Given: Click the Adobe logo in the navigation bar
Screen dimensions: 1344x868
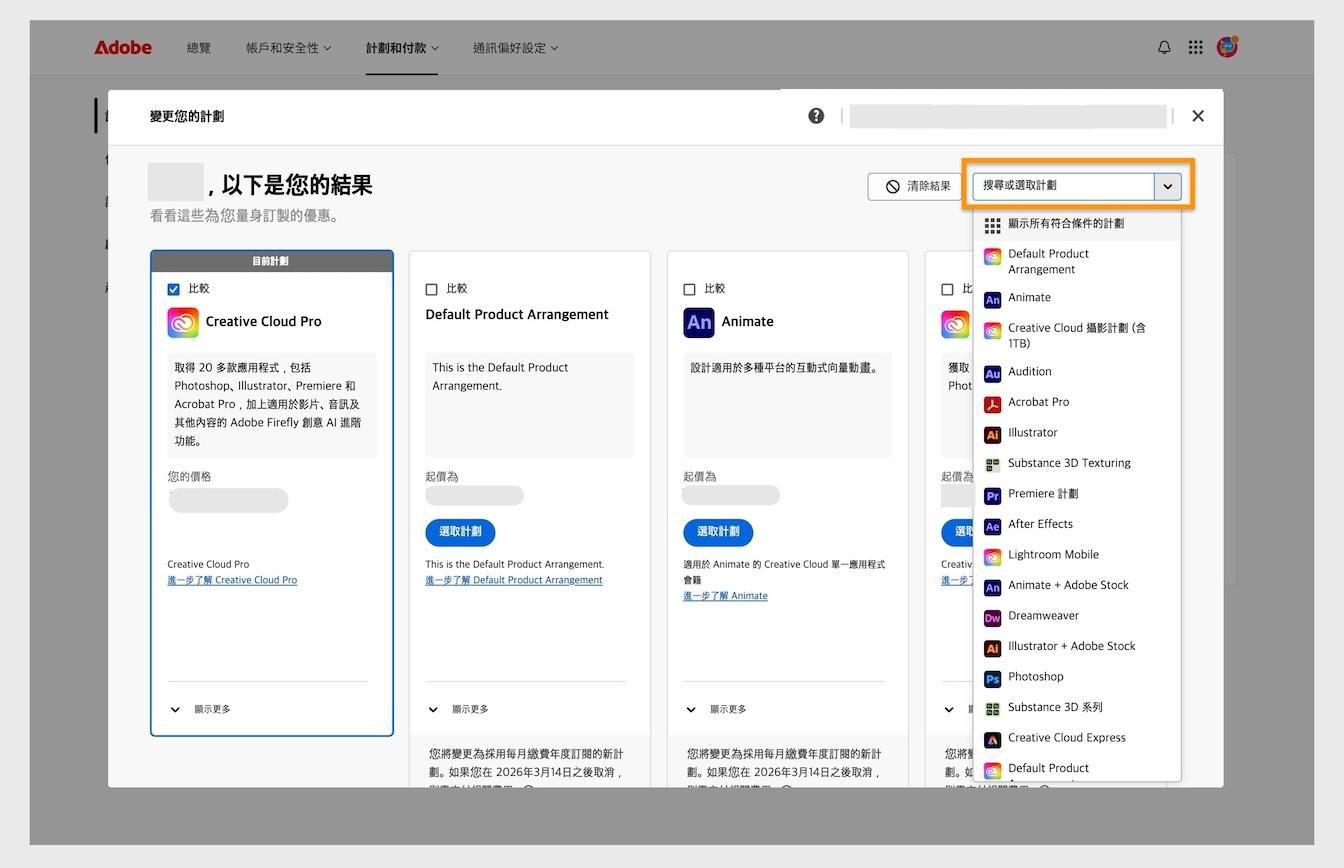Looking at the screenshot, I should coord(122,46).
